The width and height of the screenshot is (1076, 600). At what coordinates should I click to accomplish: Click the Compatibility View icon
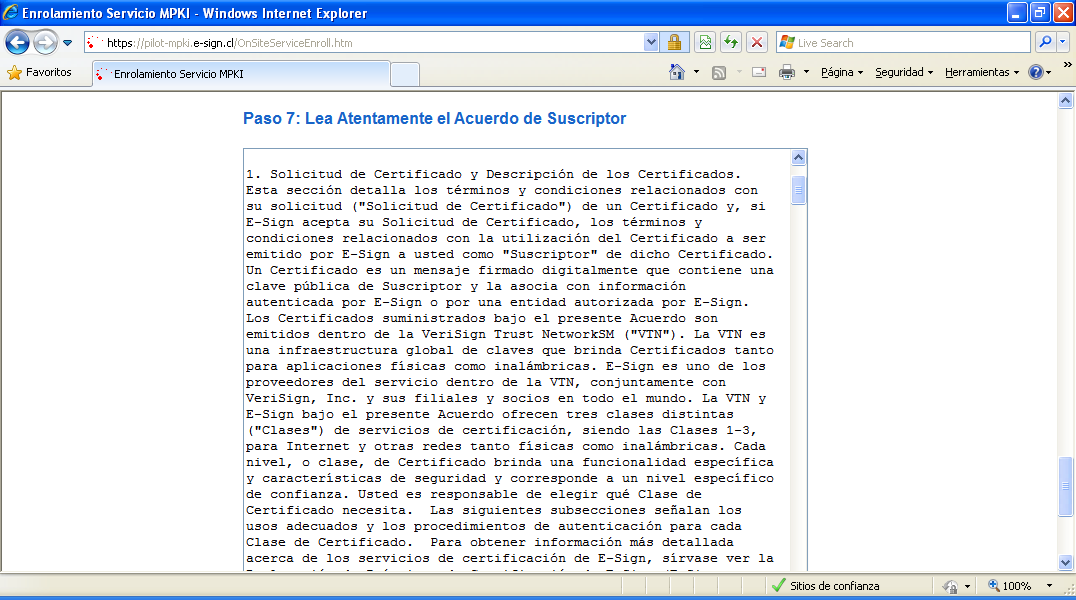tap(705, 43)
